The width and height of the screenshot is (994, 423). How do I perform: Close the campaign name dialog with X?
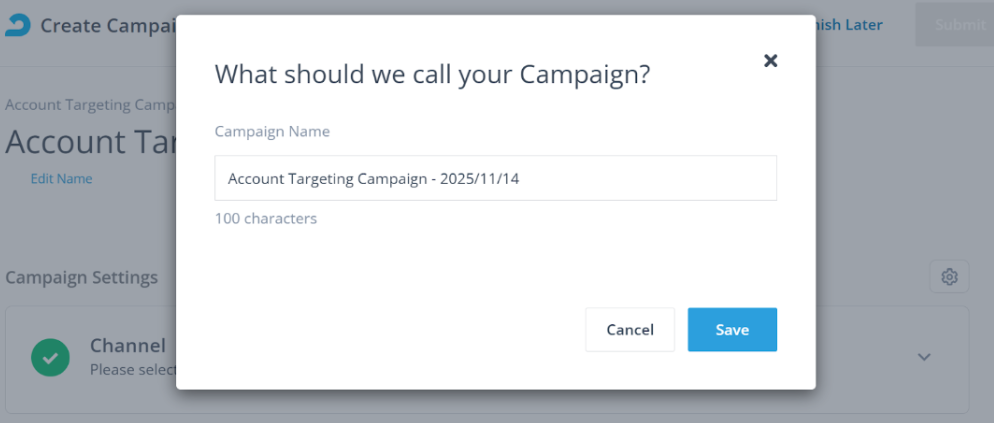click(x=770, y=60)
